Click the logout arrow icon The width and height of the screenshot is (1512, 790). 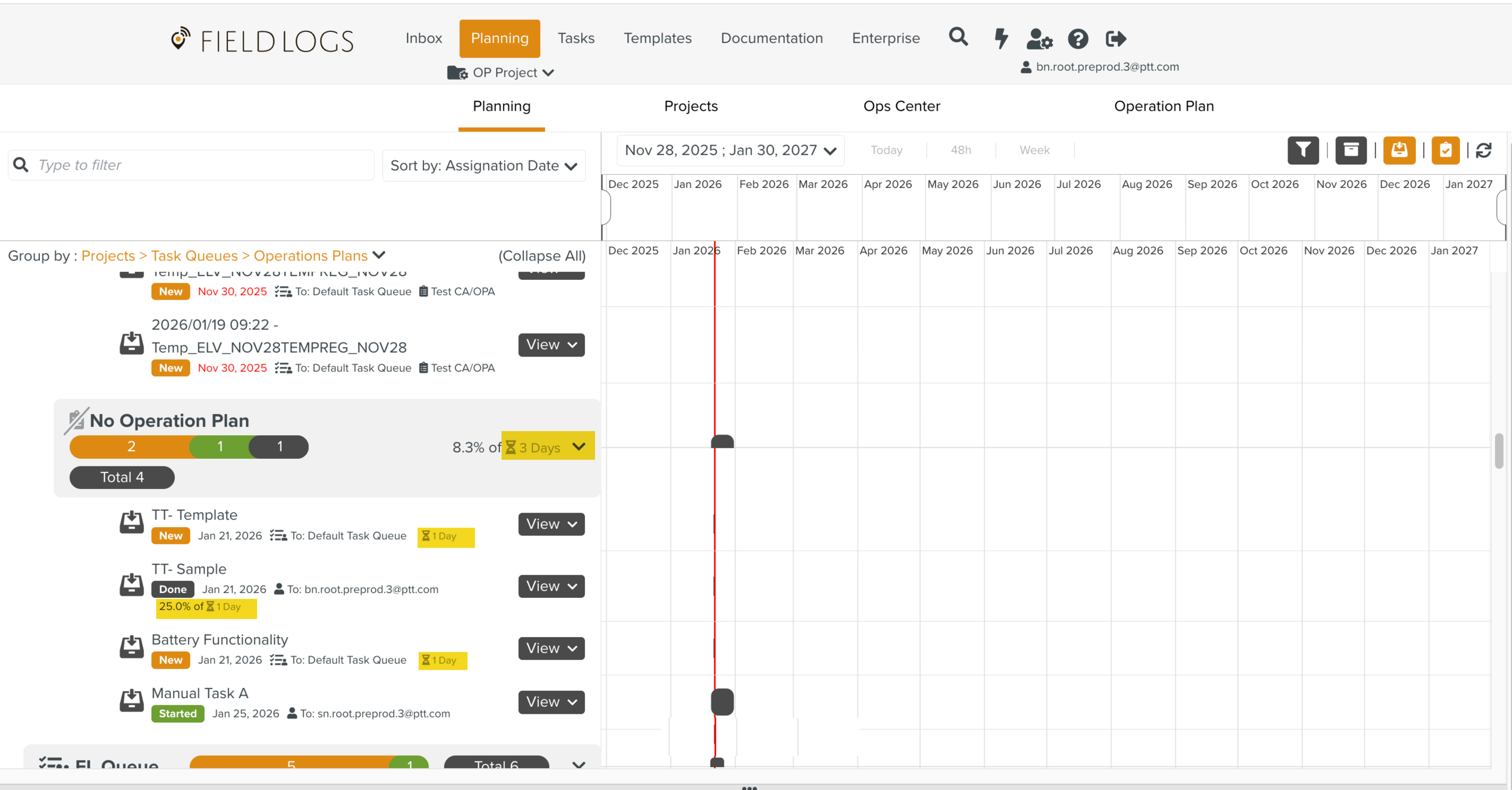pos(1116,39)
